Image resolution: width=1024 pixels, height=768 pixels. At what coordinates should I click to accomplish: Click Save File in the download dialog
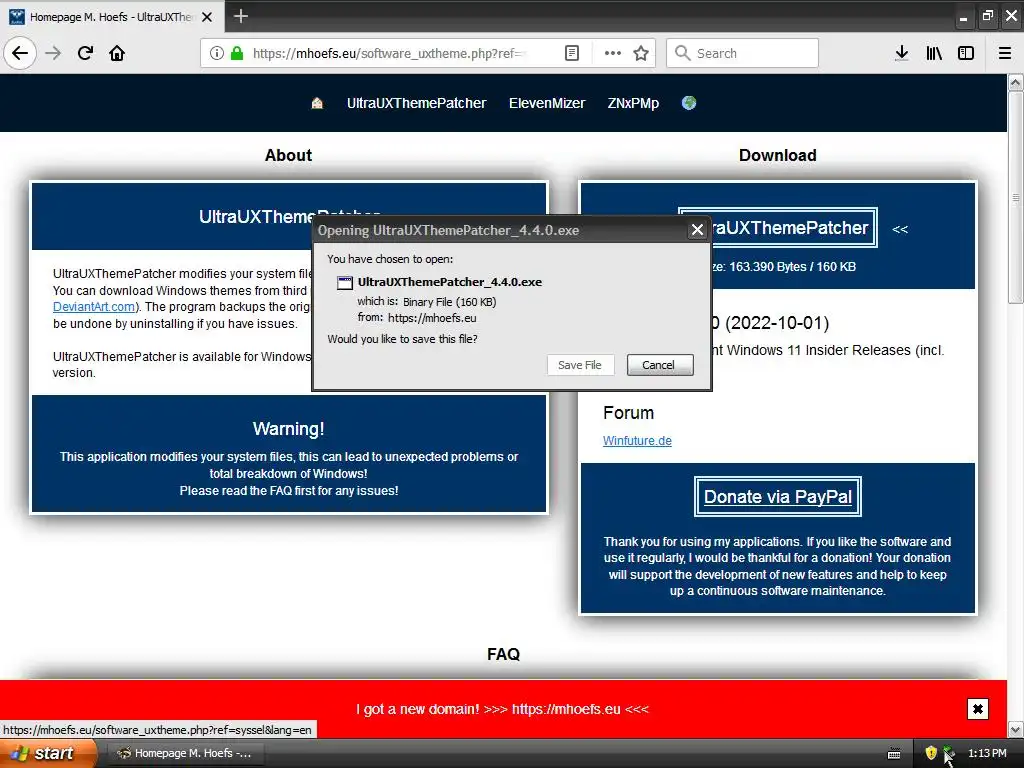pyautogui.click(x=580, y=365)
